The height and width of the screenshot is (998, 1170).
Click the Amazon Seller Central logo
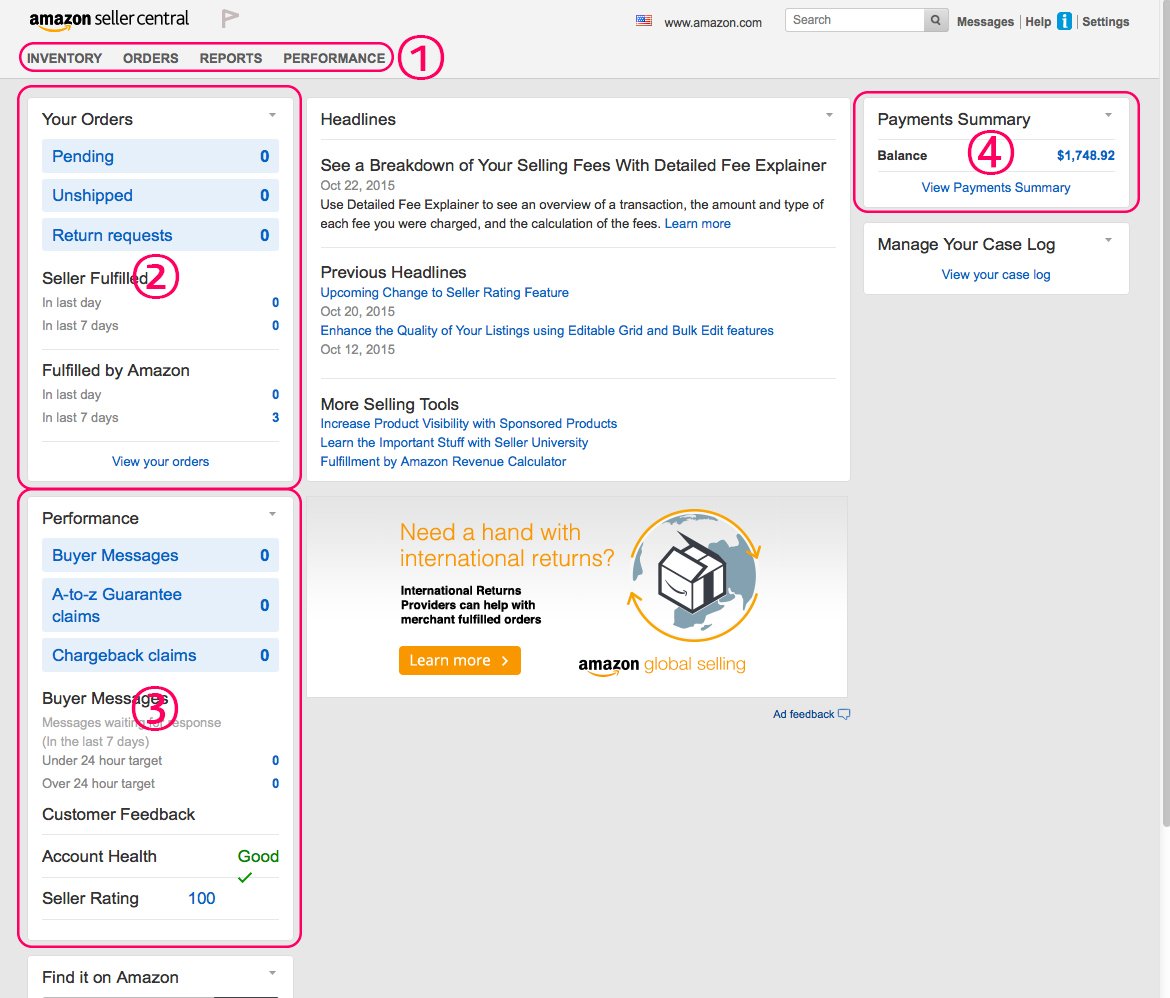click(x=109, y=19)
